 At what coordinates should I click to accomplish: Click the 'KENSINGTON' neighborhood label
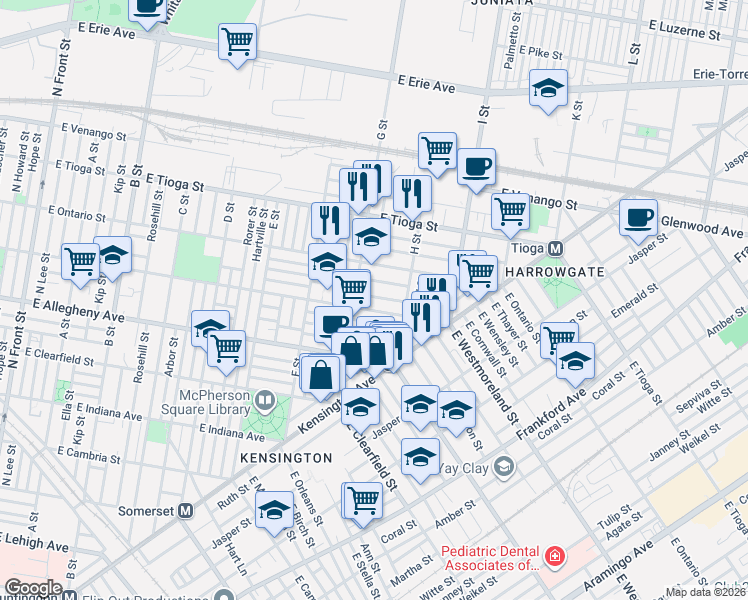[x=286, y=458]
